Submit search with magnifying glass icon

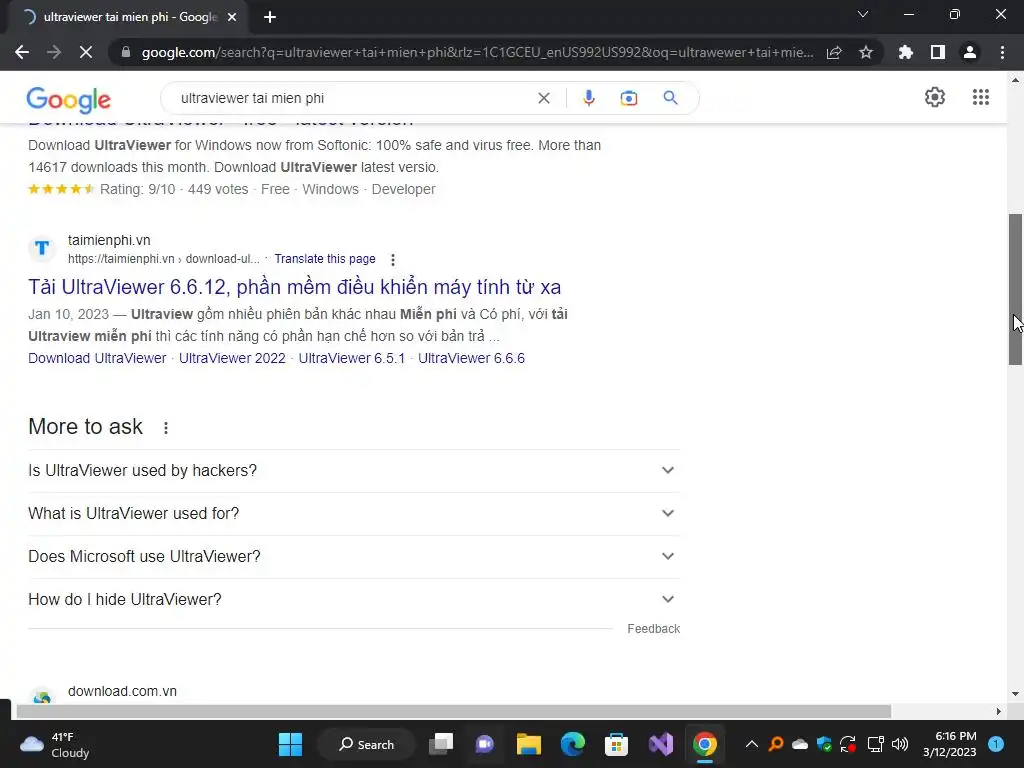(670, 98)
